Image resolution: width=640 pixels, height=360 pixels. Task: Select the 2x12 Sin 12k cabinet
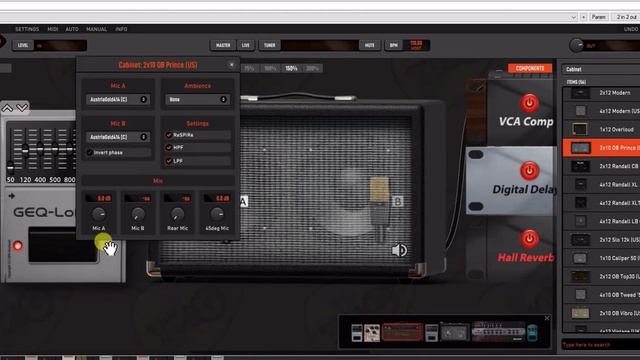(x=602, y=240)
